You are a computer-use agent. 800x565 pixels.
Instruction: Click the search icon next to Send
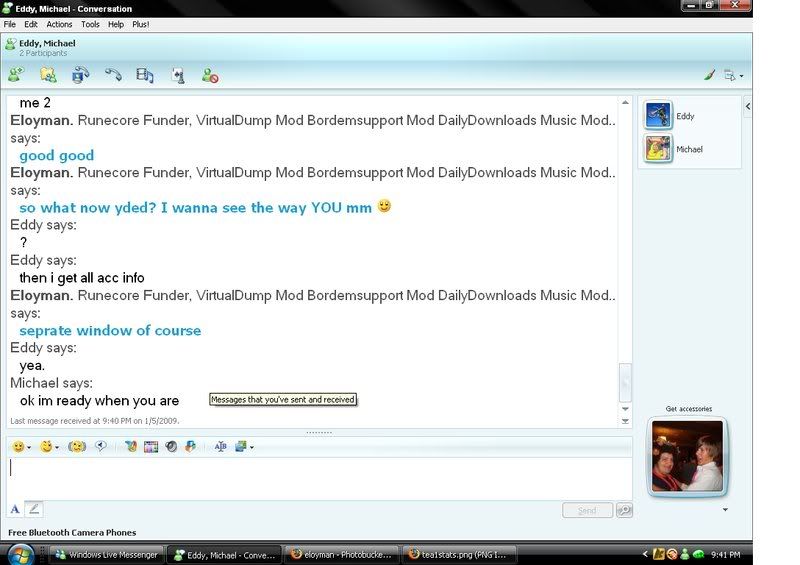[624, 510]
